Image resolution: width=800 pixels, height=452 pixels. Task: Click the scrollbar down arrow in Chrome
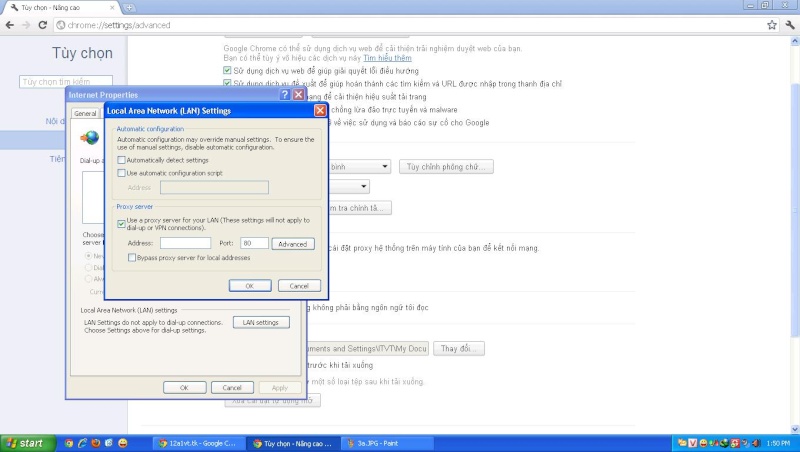coord(795,430)
